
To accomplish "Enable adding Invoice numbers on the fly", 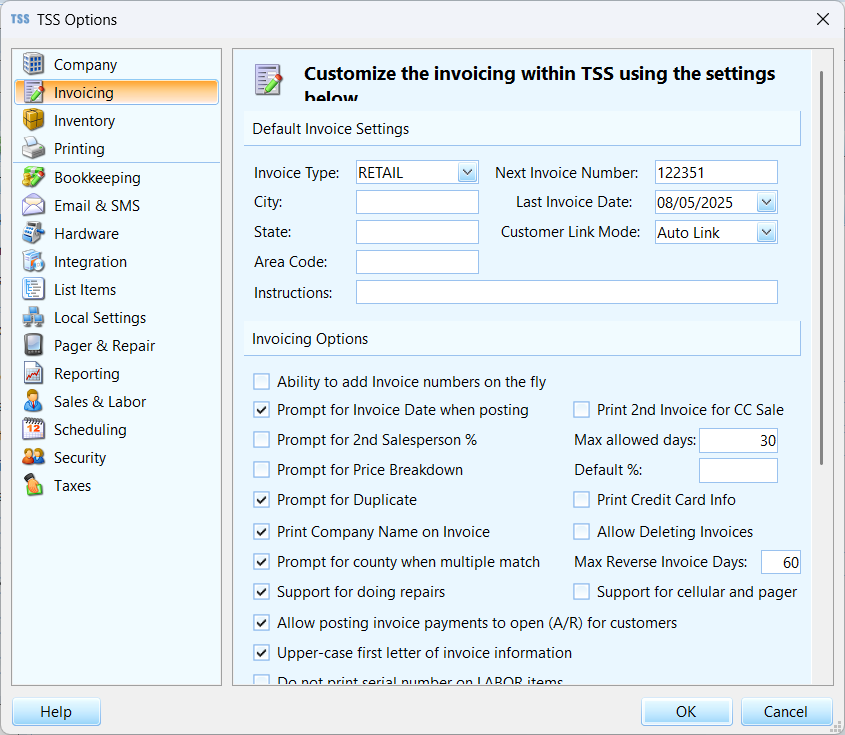I will (261, 382).
